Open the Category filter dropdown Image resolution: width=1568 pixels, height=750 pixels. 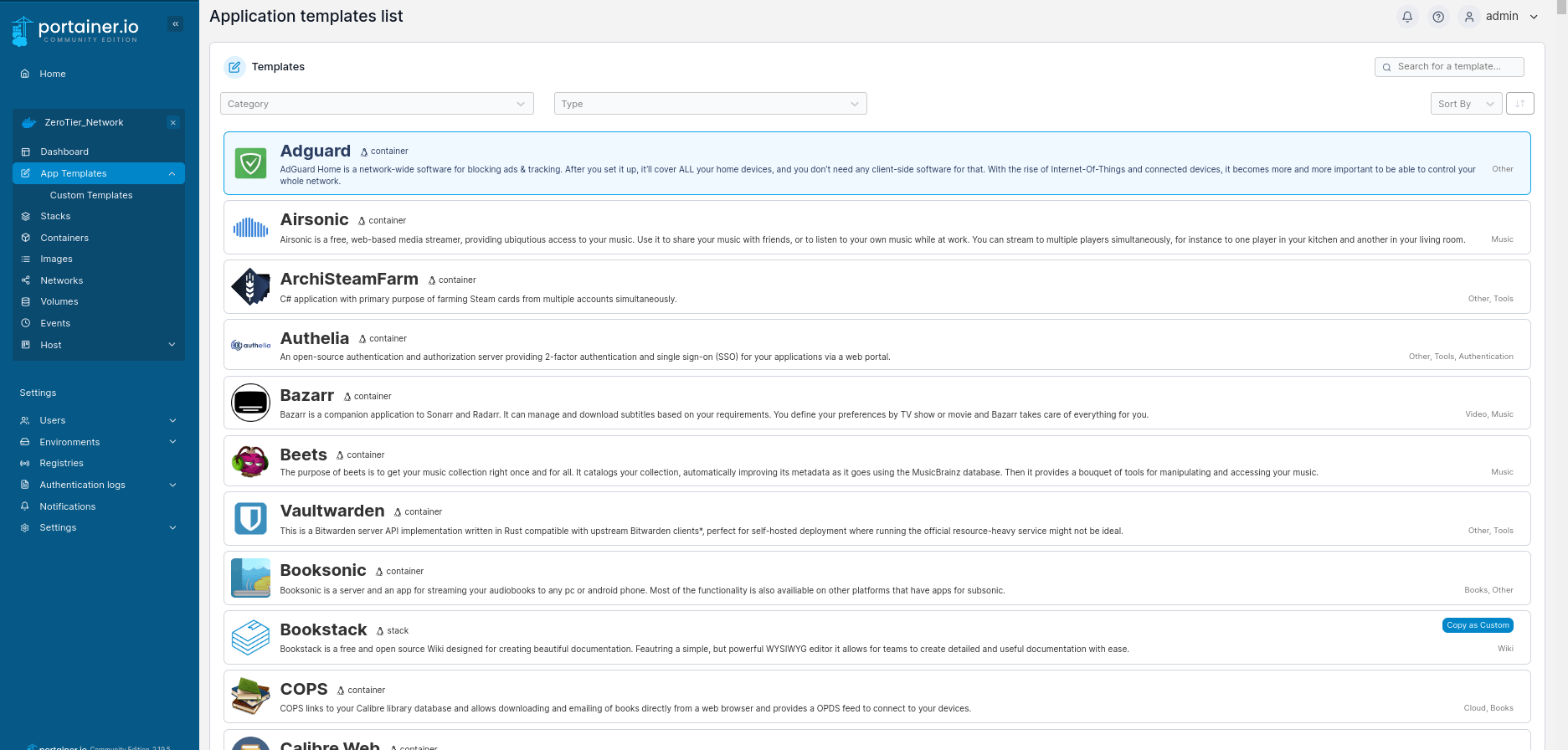coord(377,104)
